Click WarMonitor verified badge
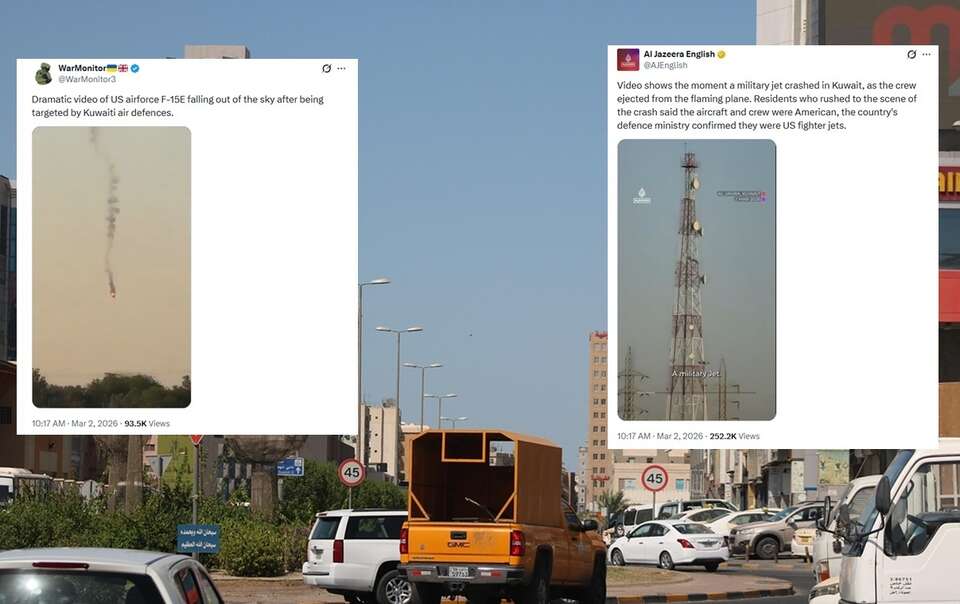Viewport: 960px width, 604px height. pyautogui.click(x=135, y=69)
